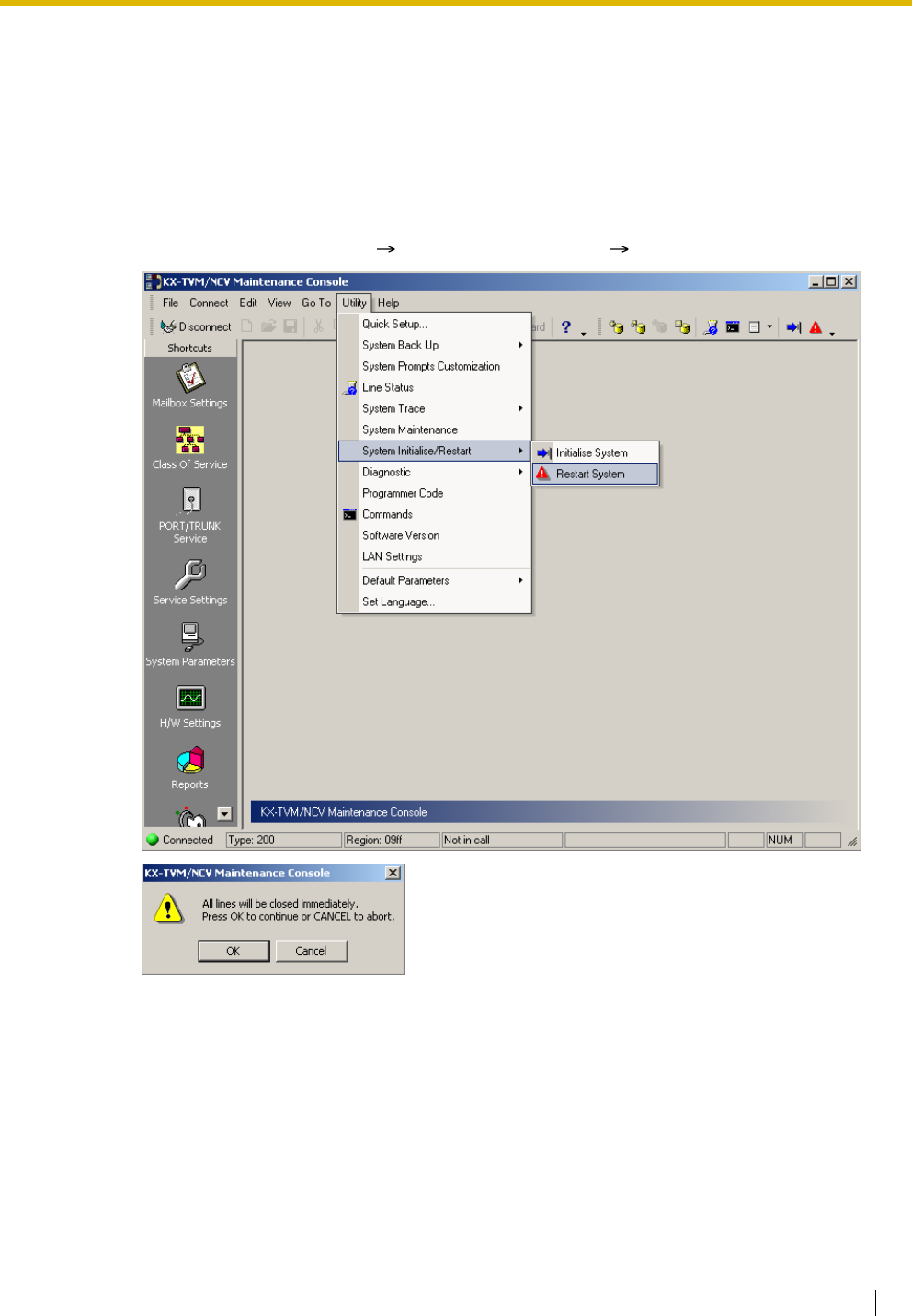
Task: Select LAN Settings entry
Action: point(434,556)
